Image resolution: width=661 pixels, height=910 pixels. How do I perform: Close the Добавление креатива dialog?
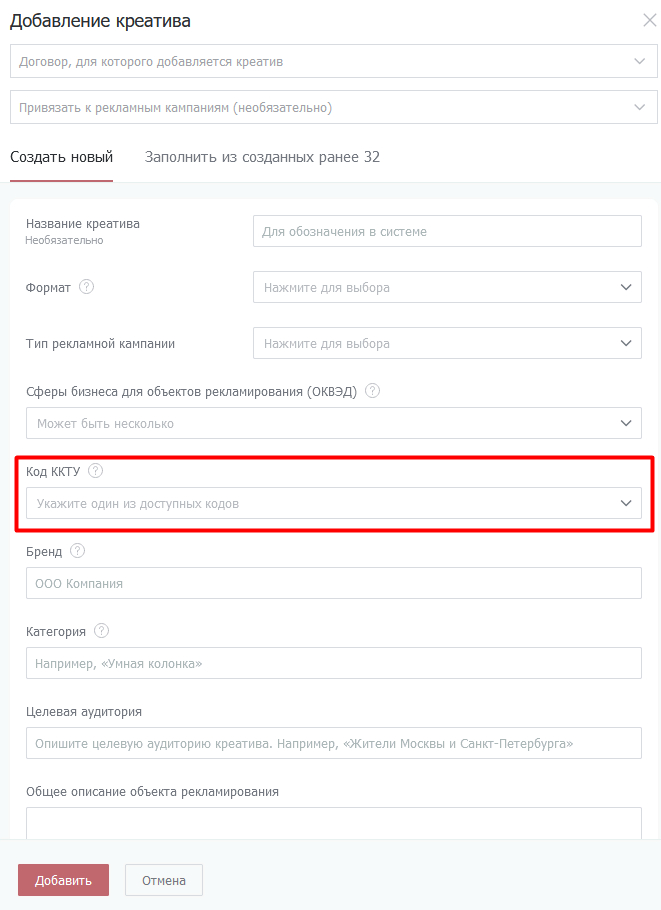point(649,20)
